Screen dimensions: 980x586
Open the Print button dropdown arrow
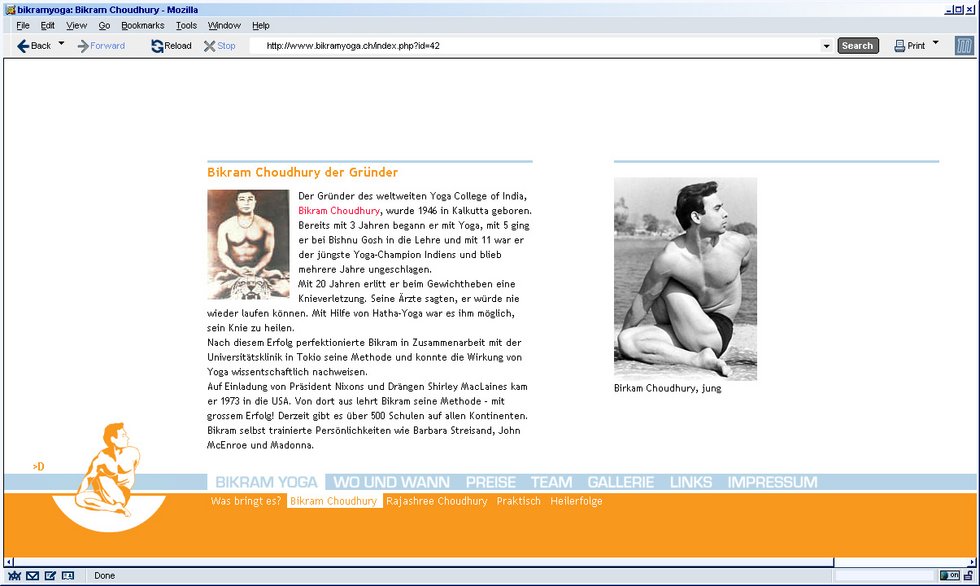pyautogui.click(x=936, y=43)
